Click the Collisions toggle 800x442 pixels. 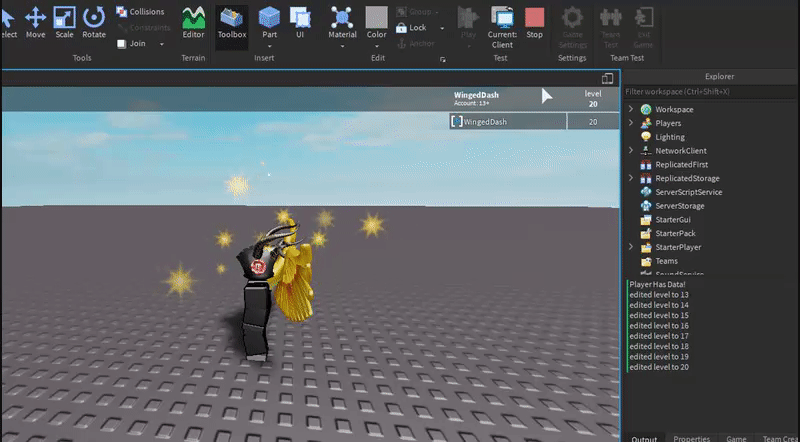pyautogui.click(x=140, y=11)
